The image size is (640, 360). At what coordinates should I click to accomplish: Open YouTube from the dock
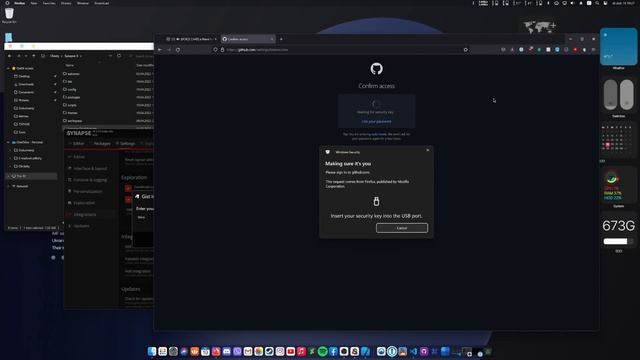[291, 351]
